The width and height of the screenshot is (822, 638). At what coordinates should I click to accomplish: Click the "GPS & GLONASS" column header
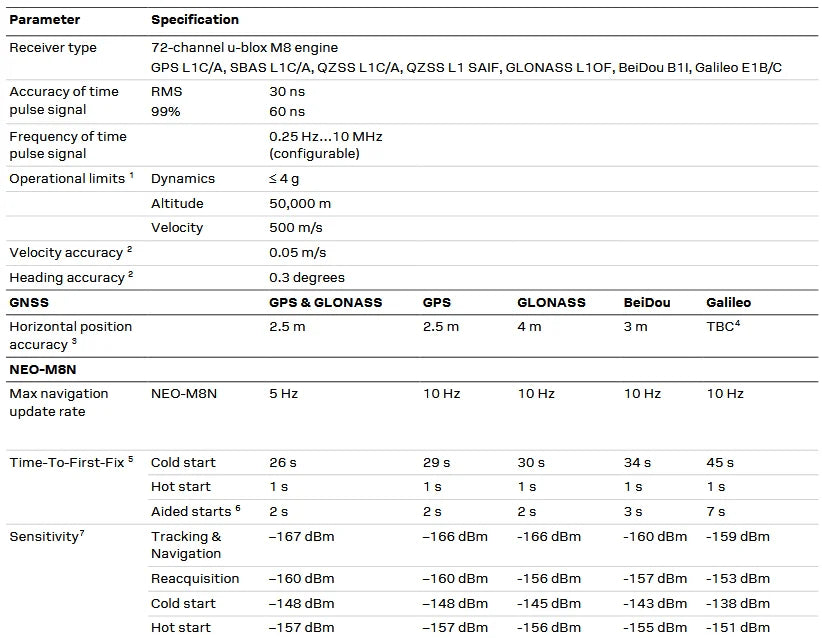point(326,302)
